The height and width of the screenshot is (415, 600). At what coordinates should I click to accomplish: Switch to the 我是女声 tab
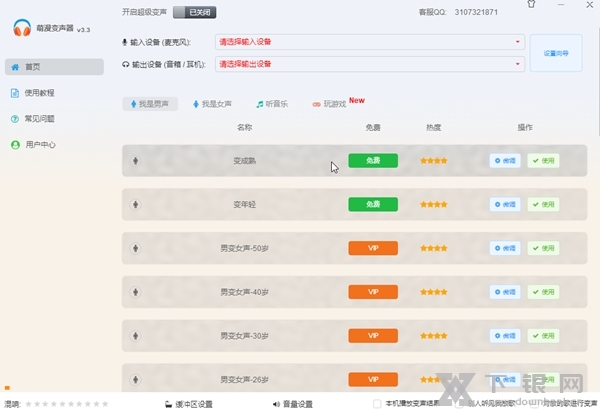pyautogui.click(x=212, y=104)
